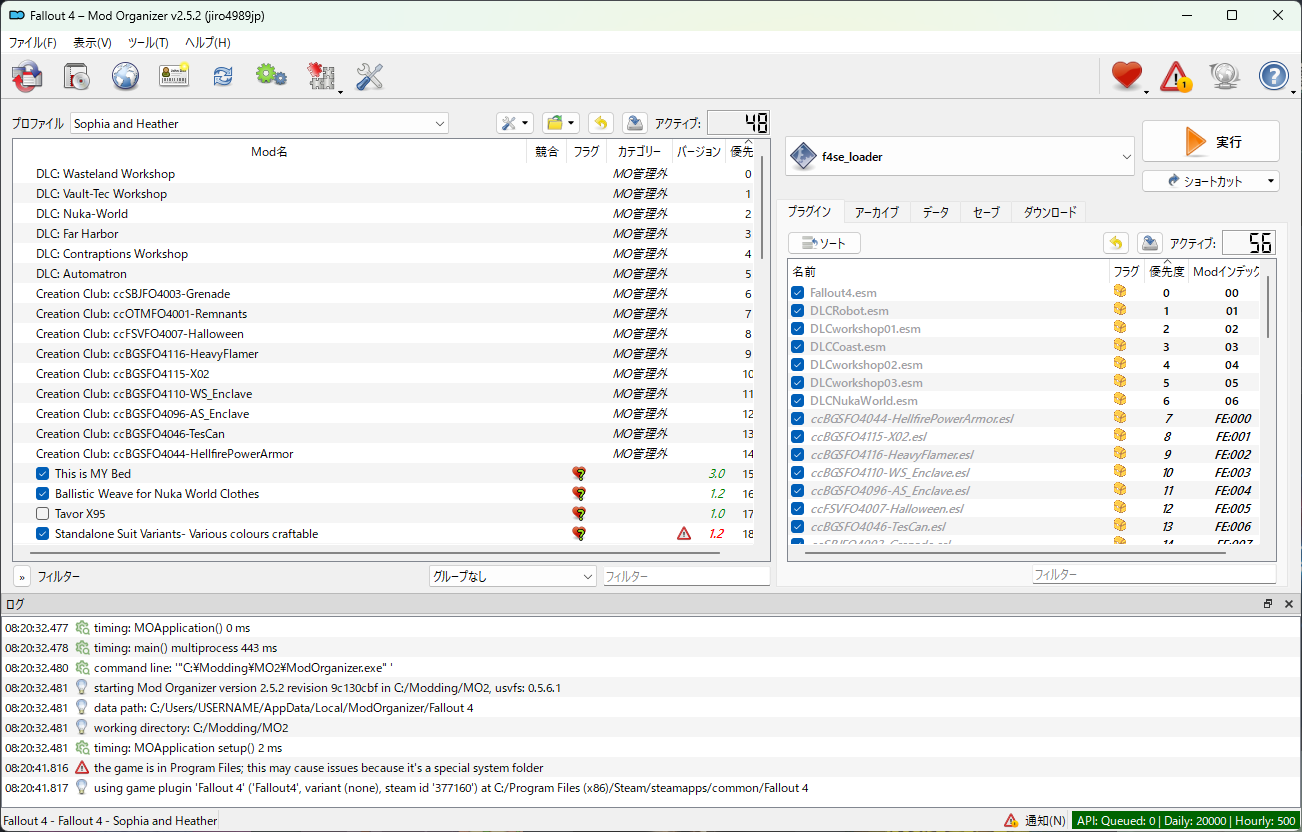Open the toolbar warning notifications icon

tap(1175, 76)
